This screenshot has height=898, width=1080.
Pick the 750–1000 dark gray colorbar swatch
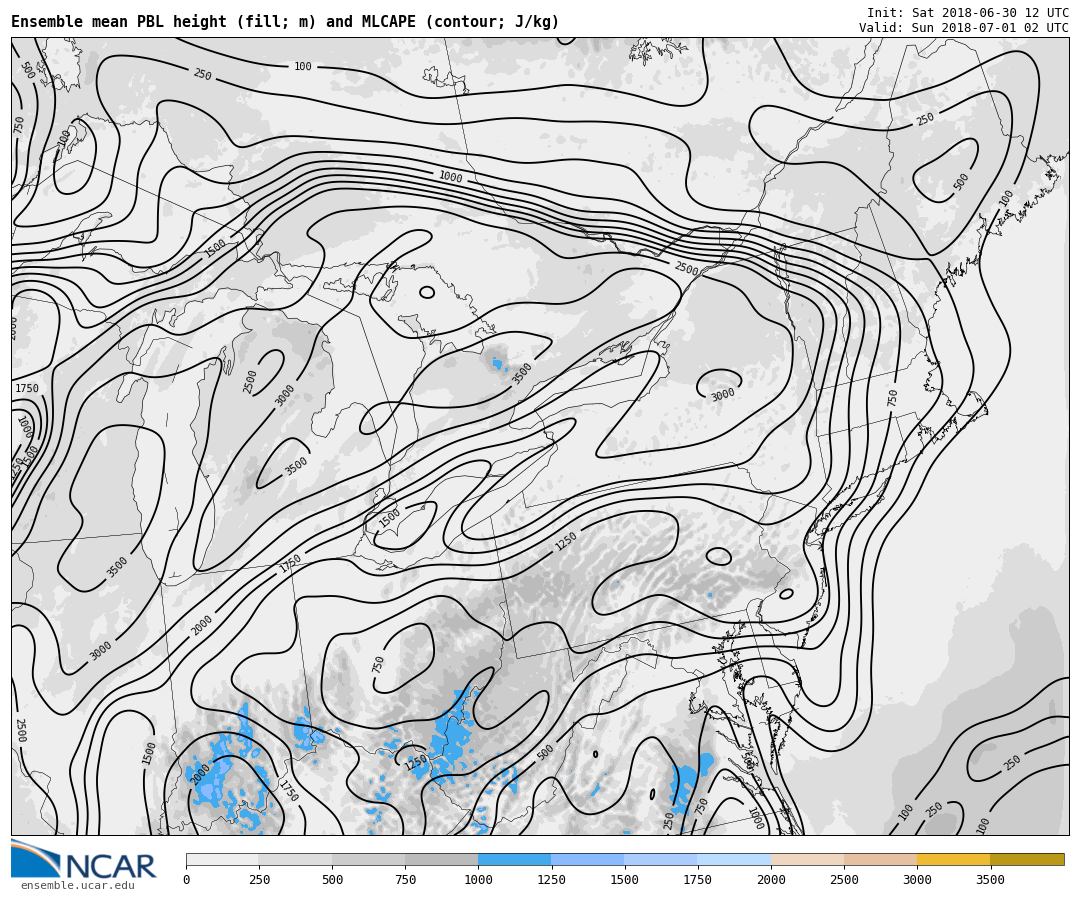coord(442,859)
